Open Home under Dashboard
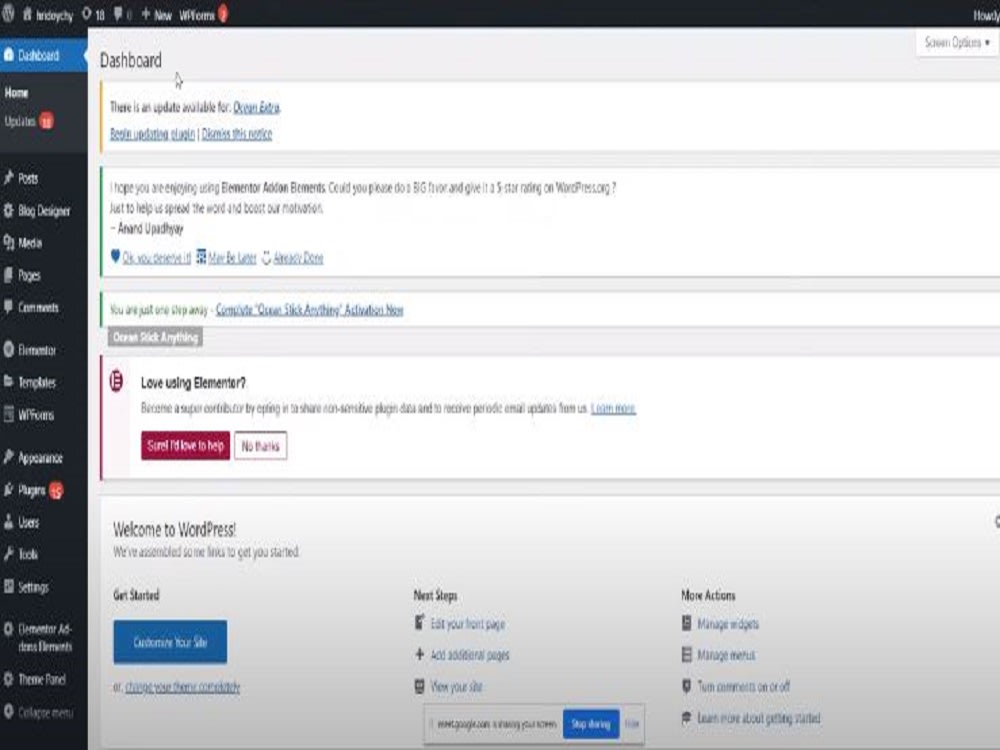1000x750 pixels. point(17,92)
